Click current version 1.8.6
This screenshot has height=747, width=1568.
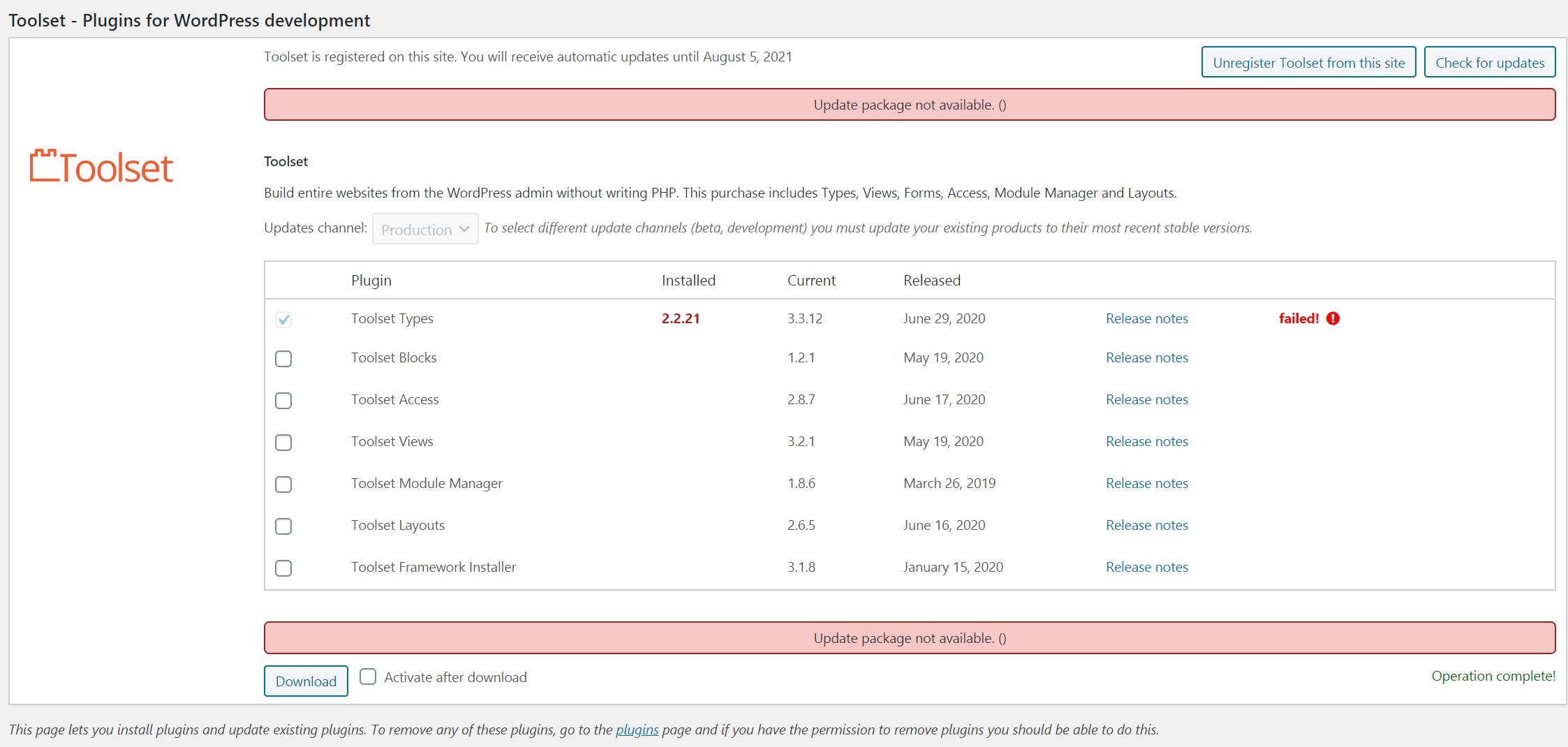coord(801,483)
